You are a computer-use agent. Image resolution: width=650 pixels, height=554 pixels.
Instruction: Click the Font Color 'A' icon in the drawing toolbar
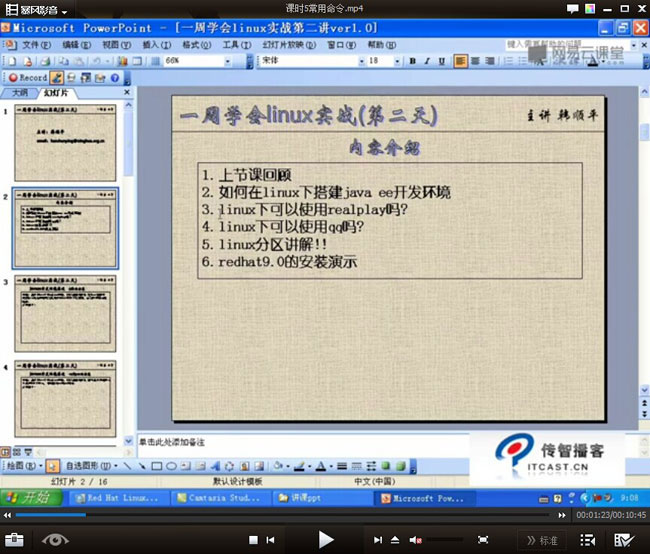(320, 467)
